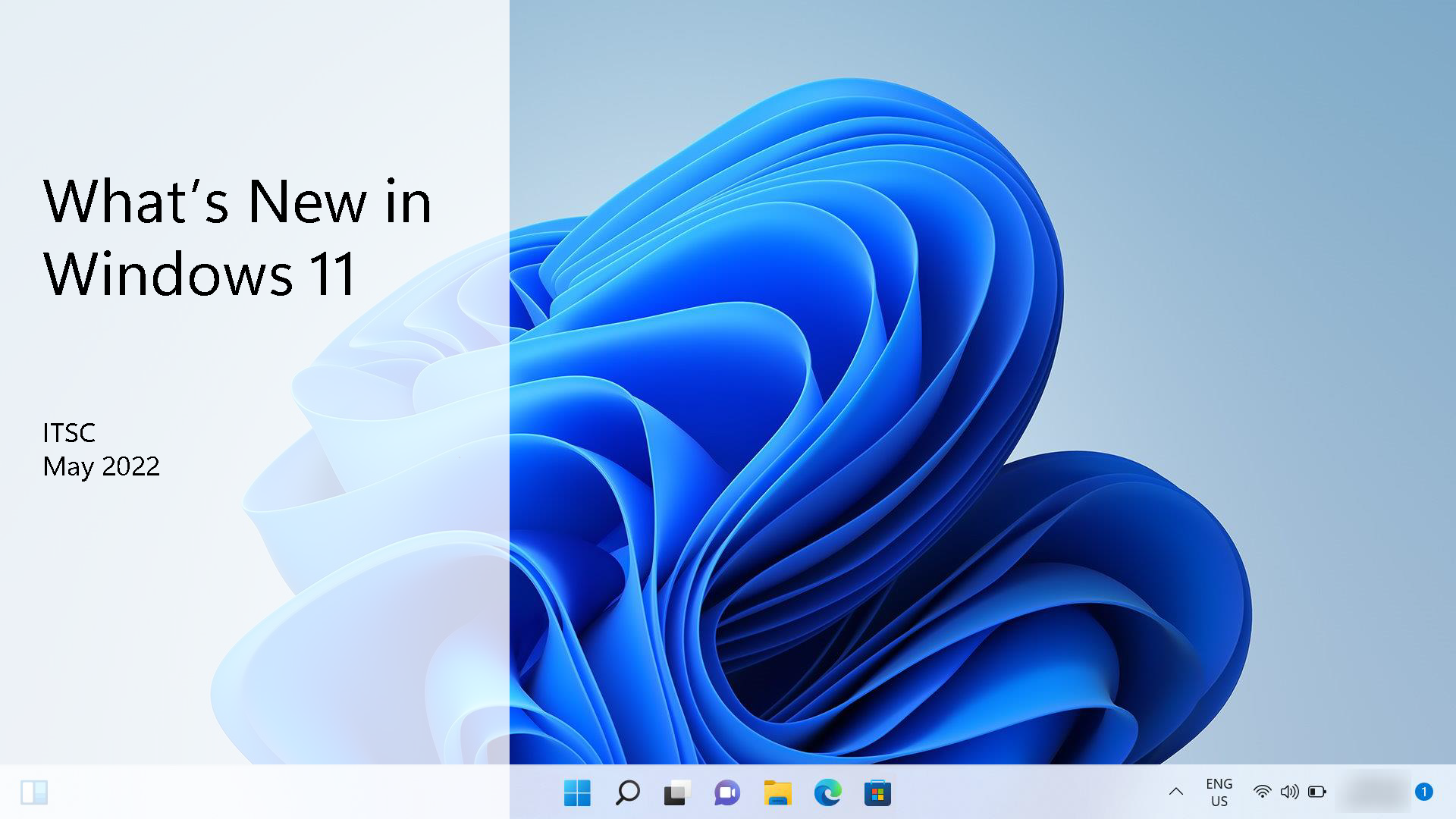Image resolution: width=1456 pixels, height=819 pixels.
Task: Launch the Teams Chat icon
Action: (727, 792)
